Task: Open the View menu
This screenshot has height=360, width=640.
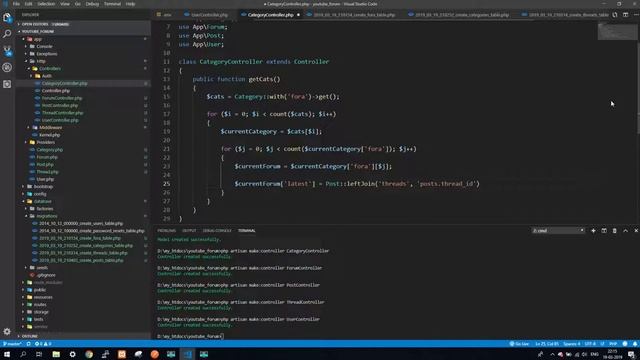Action: [x=65, y=4]
